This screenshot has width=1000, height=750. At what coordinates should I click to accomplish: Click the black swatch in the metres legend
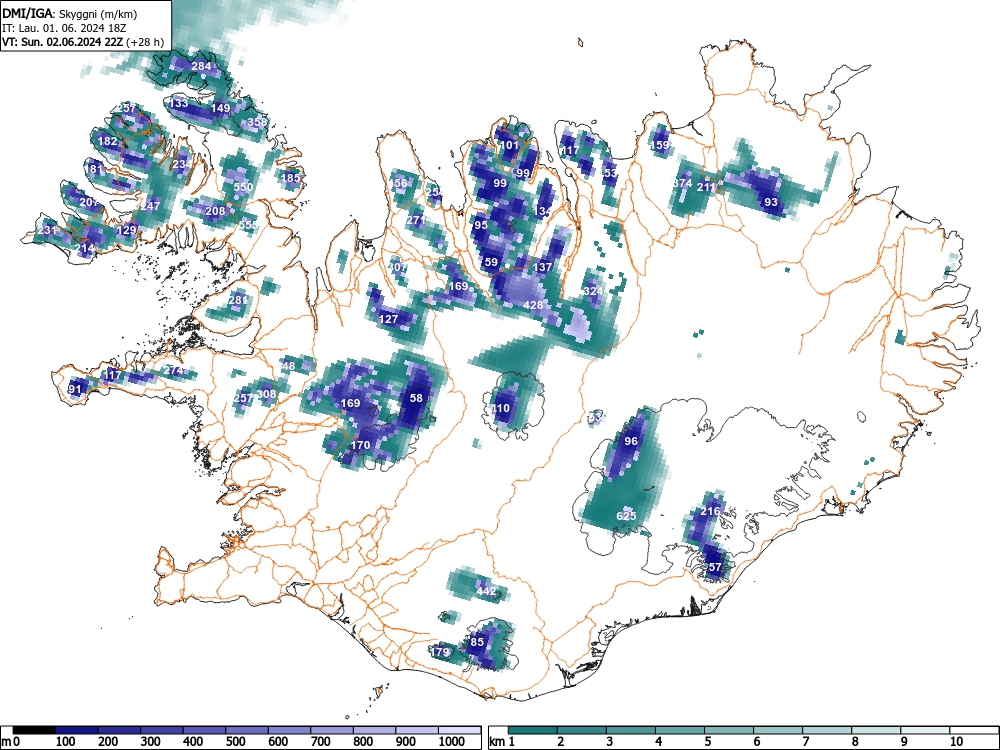coord(34,731)
